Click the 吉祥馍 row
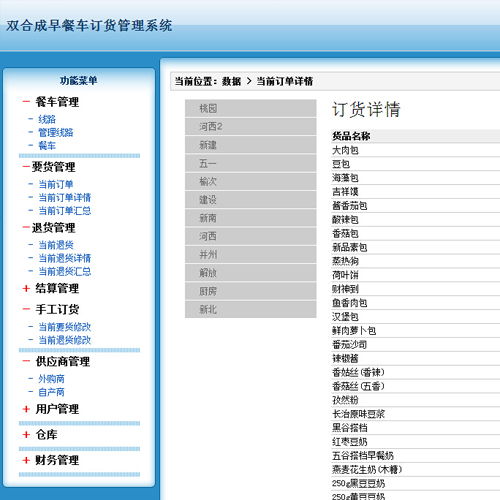Screen dimensions: 500x500 tap(416, 192)
